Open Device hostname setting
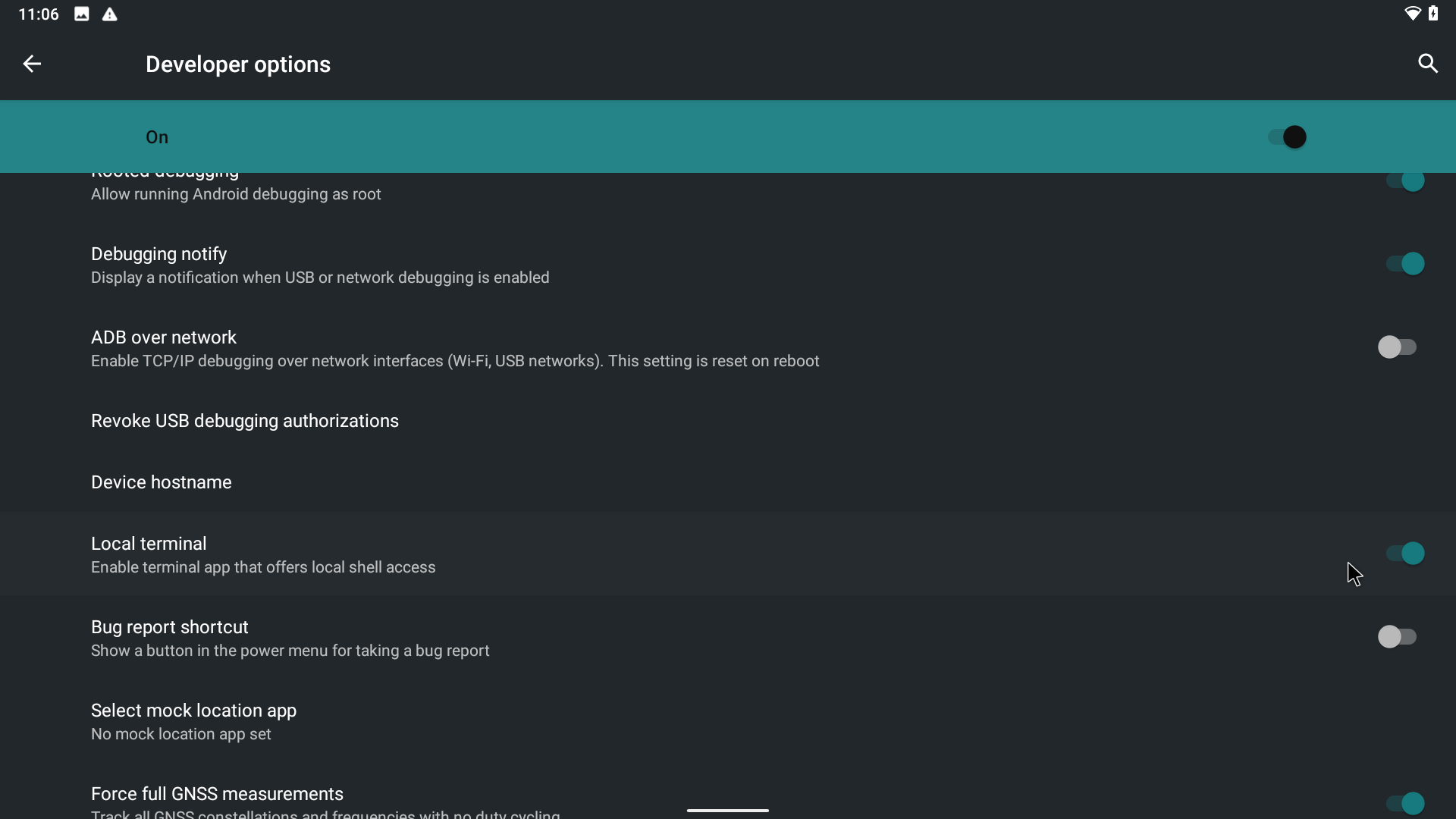 161,482
